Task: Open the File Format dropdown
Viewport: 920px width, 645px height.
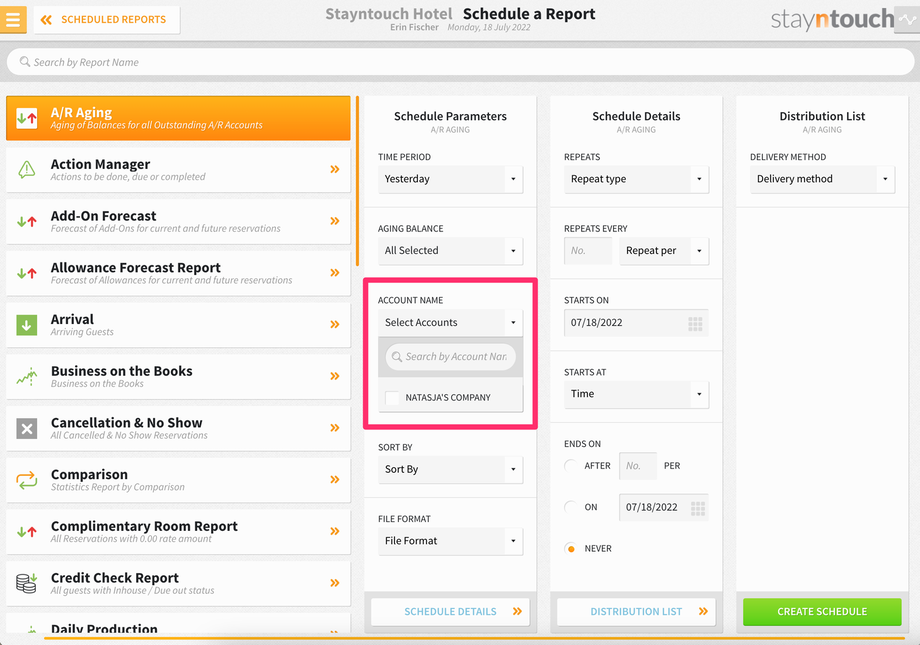Action: pyautogui.click(x=450, y=541)
